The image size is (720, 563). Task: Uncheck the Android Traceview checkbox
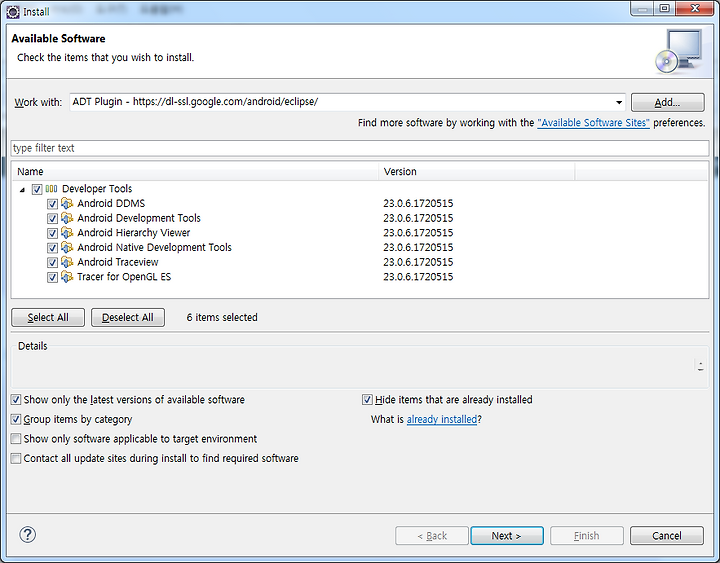(52, 263)
